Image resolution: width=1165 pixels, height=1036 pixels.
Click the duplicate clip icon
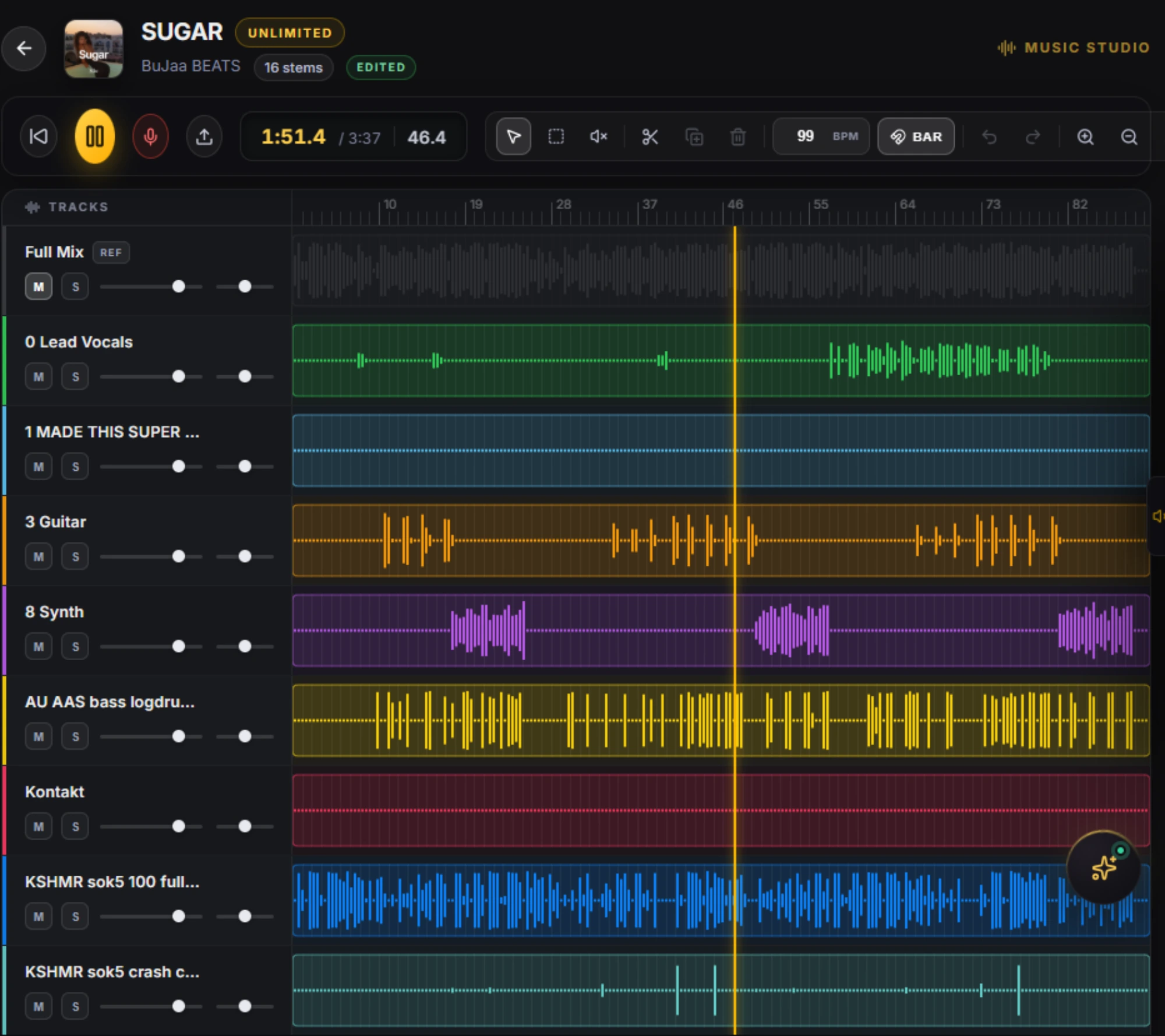pos(694,137)
